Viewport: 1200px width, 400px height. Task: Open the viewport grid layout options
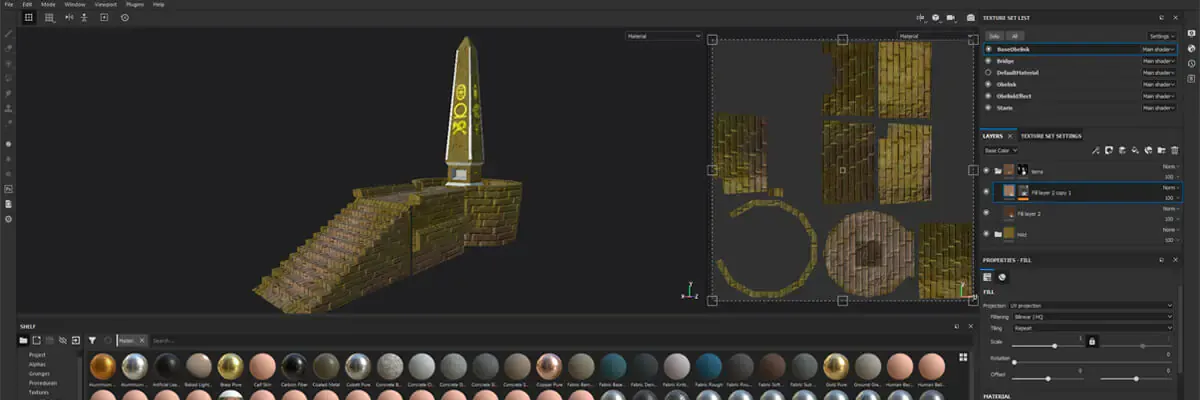click(49, 17)
